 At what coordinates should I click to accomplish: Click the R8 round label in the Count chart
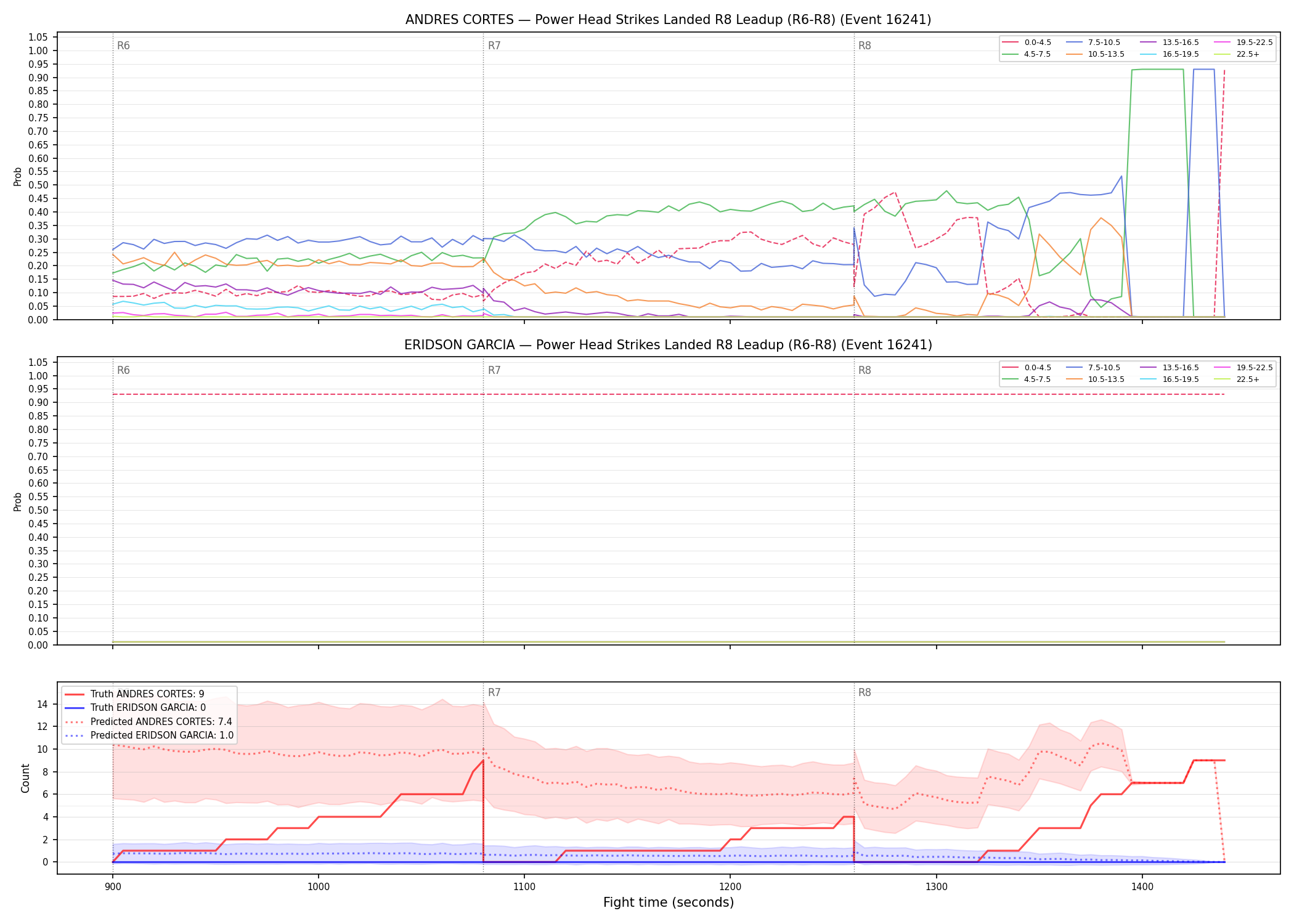click(865, 692)
